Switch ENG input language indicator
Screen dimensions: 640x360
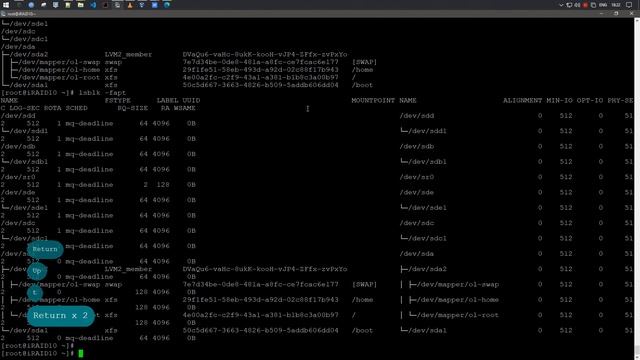click(603, 5)
